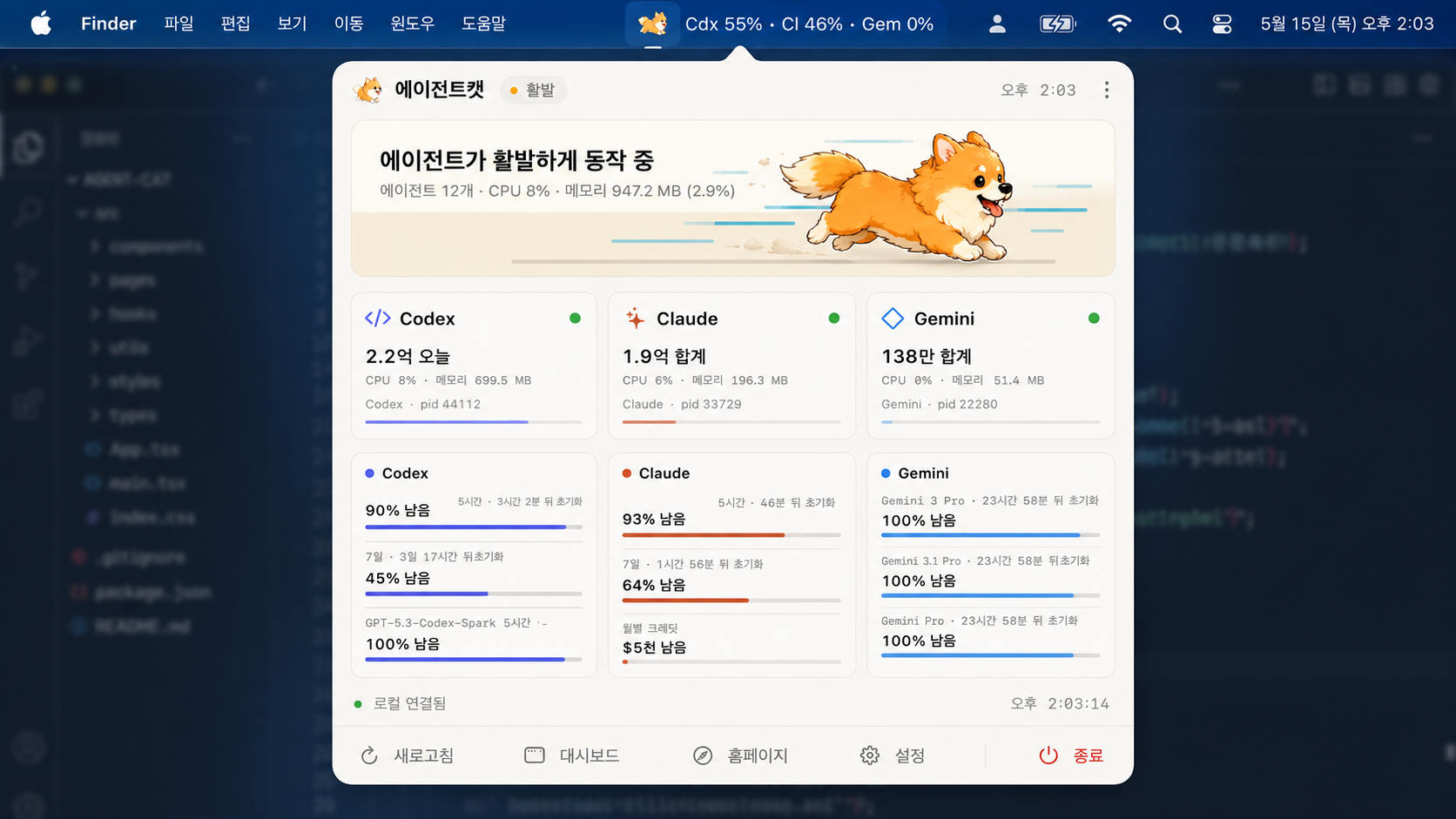The width and height of the screenshot is (1456, 819).
Task: Click the green status dot on Codex card
Action: pos(575,319)
